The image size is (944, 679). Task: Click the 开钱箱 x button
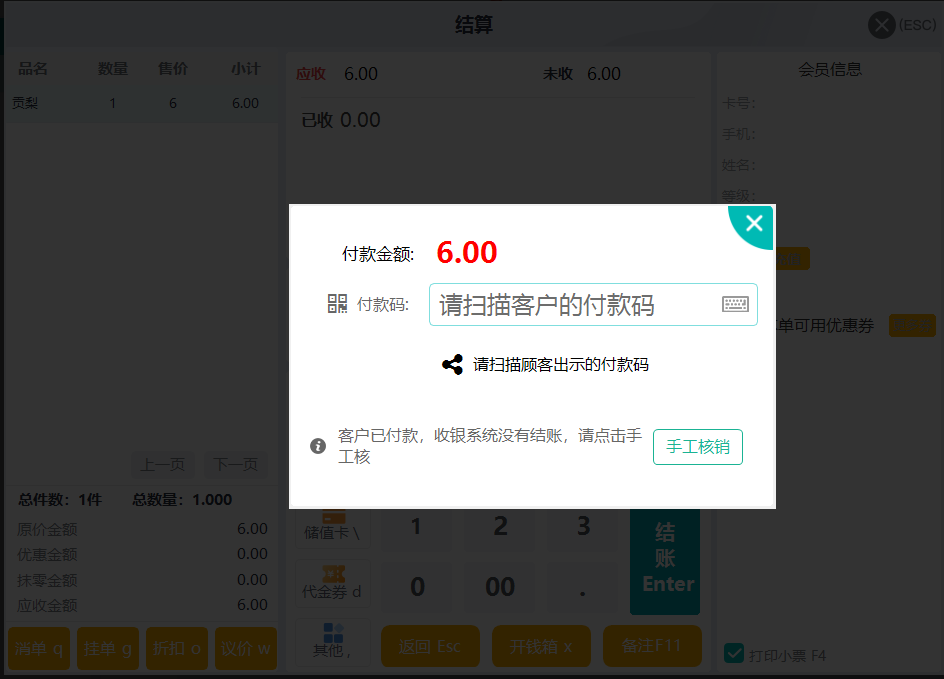pyautogui.click(x=541, y=646)
